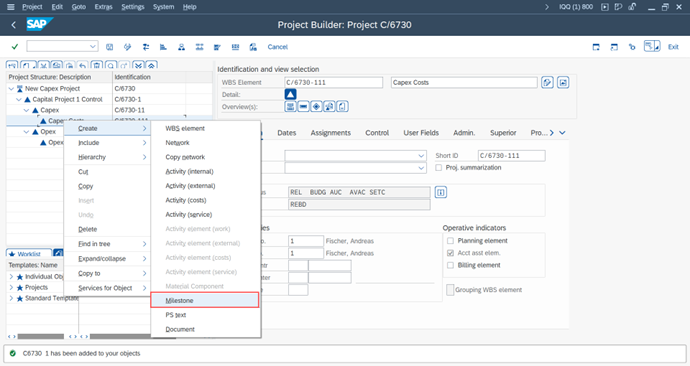Show more tabs via the chevron after Pro...
The width and height of the screenshot is (690, 366).
[x=552, y=133]
